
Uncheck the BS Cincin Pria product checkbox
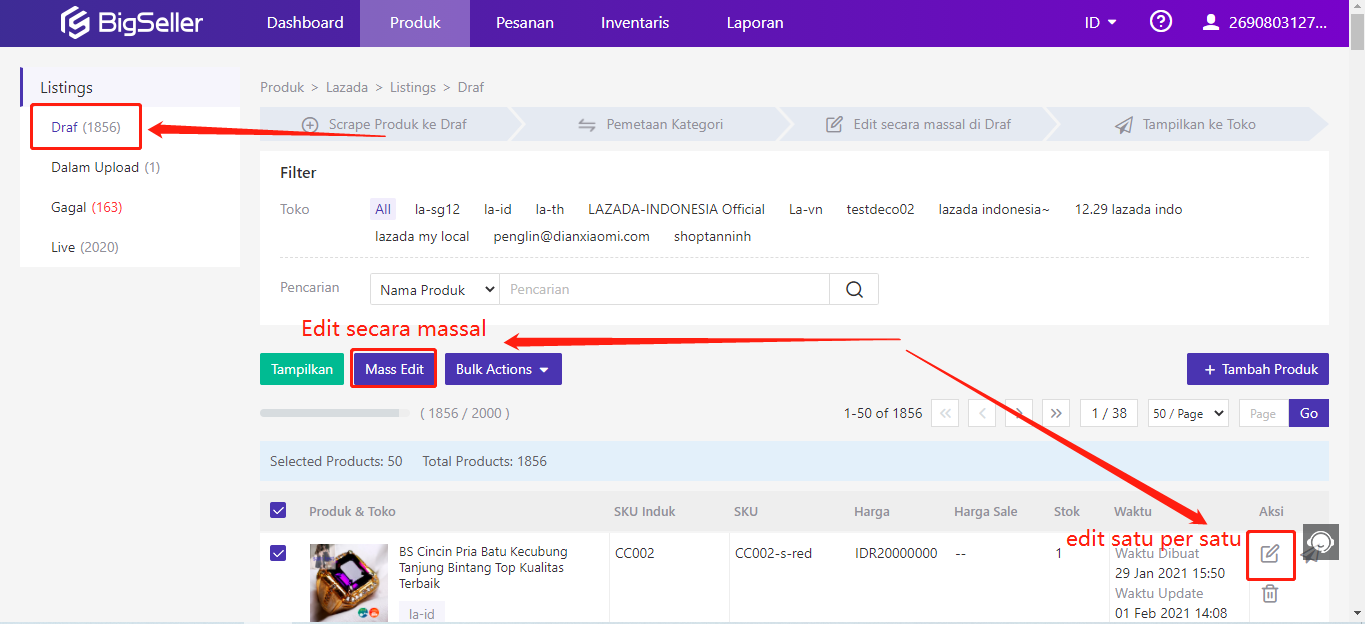278,552
